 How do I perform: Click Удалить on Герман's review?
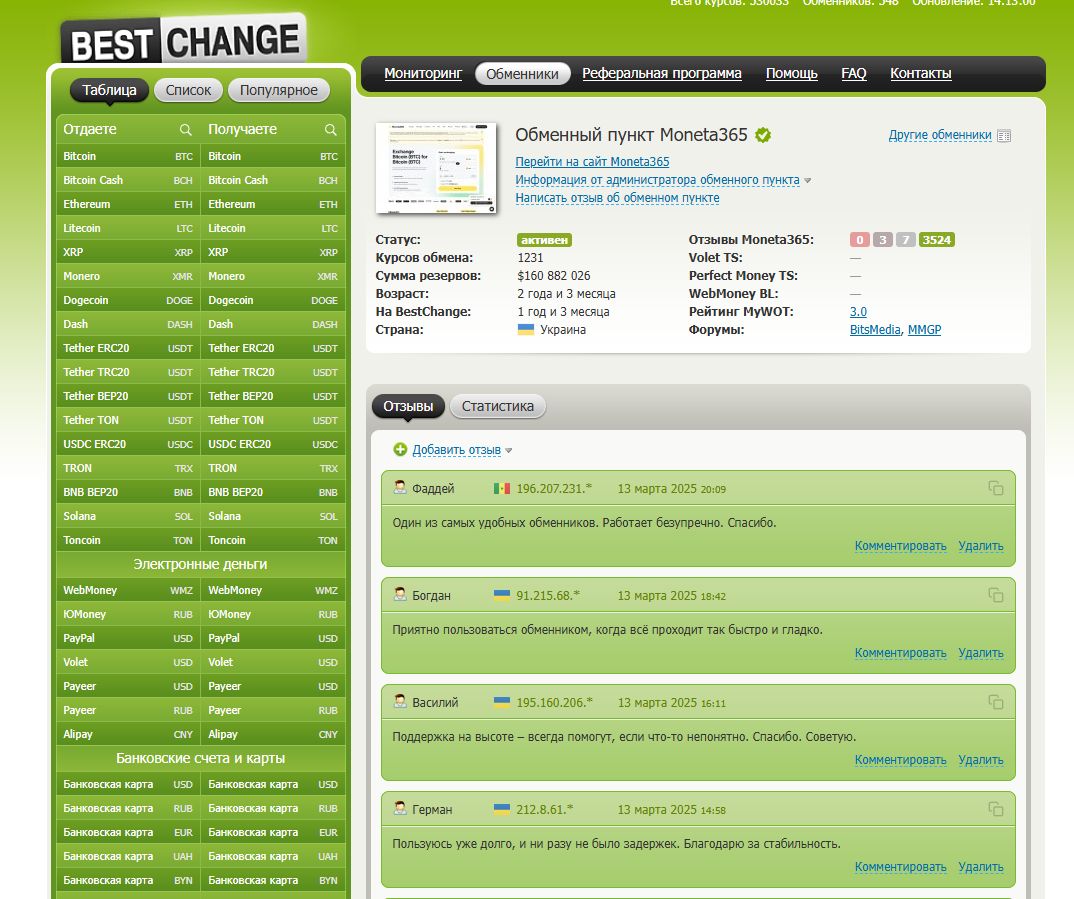[x=981, y=866]
